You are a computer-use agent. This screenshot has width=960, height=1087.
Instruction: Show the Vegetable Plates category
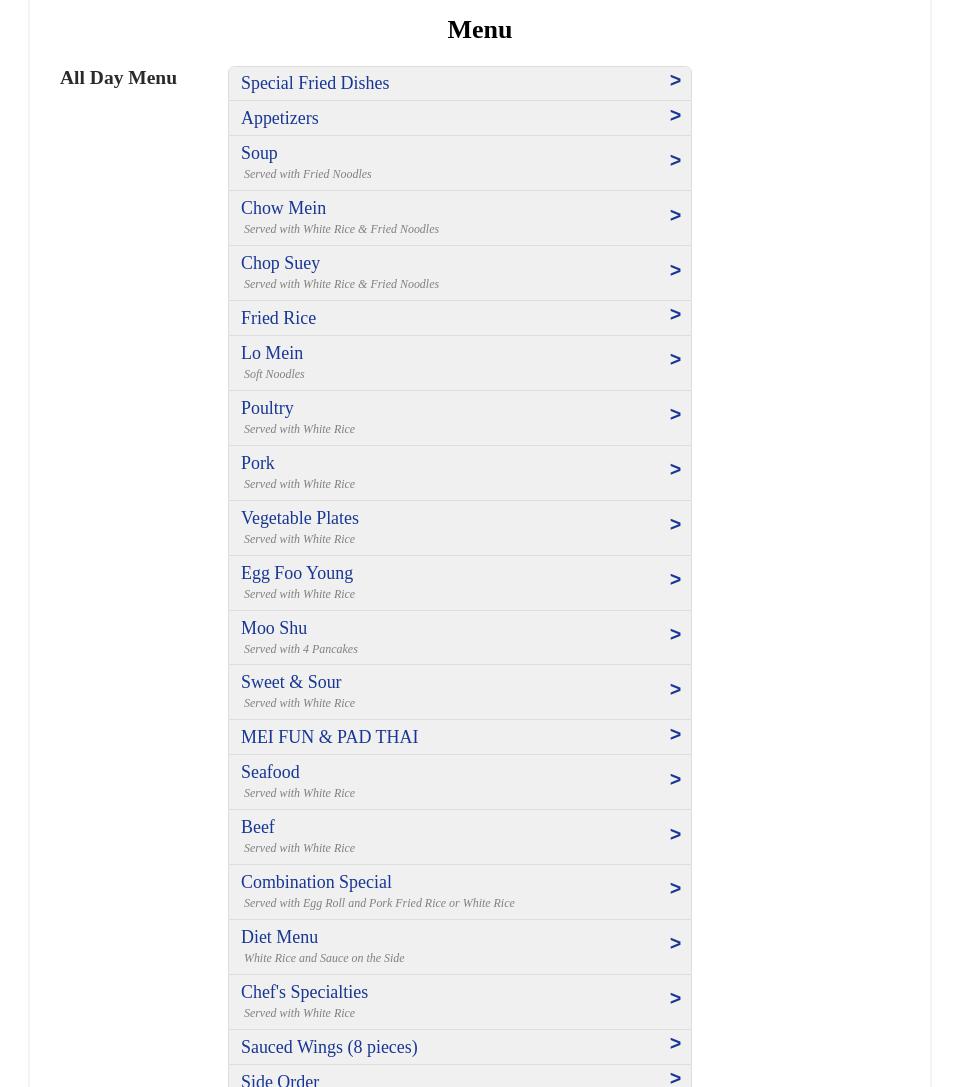coord(299,518)
